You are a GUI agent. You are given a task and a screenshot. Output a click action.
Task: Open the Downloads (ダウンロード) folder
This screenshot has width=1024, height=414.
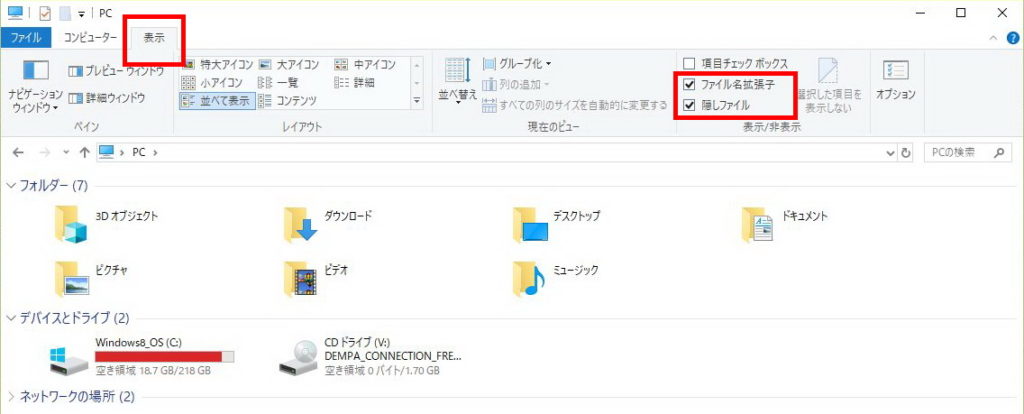300,224
